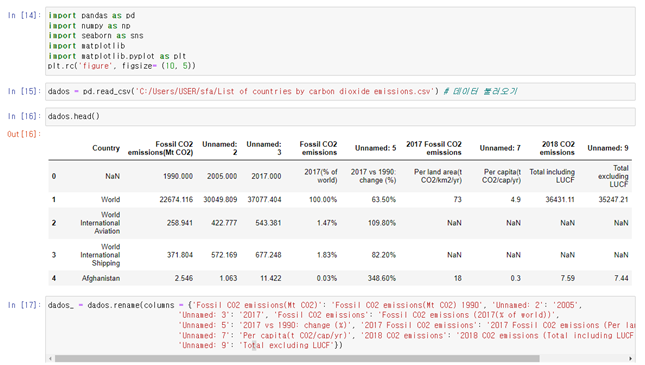Click the dados.head() code cell
Image resolution: width=645 pixels, height=365 pixels.
pos(340,116)
